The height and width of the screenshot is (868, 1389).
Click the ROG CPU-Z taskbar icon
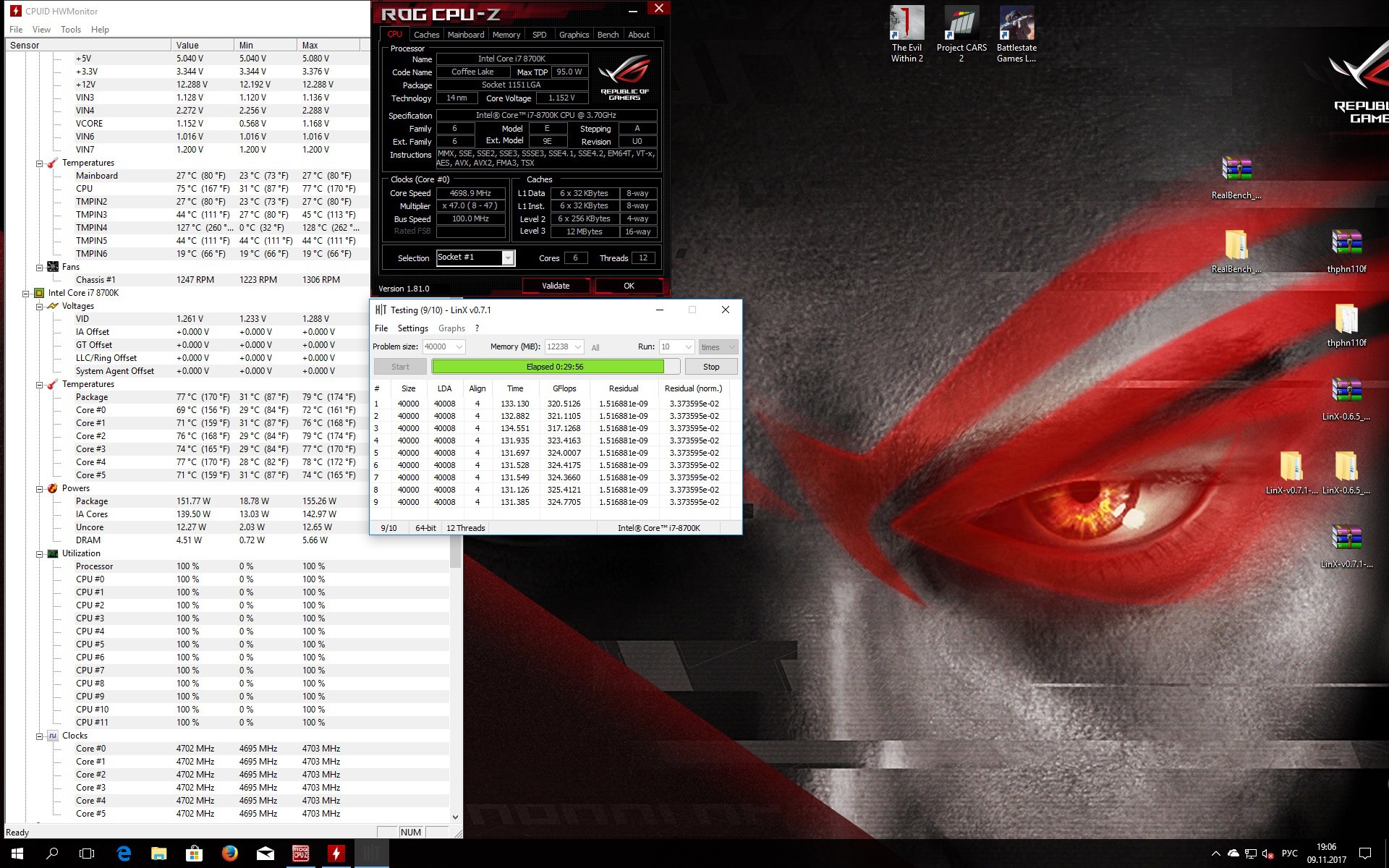tap(301, 854)
